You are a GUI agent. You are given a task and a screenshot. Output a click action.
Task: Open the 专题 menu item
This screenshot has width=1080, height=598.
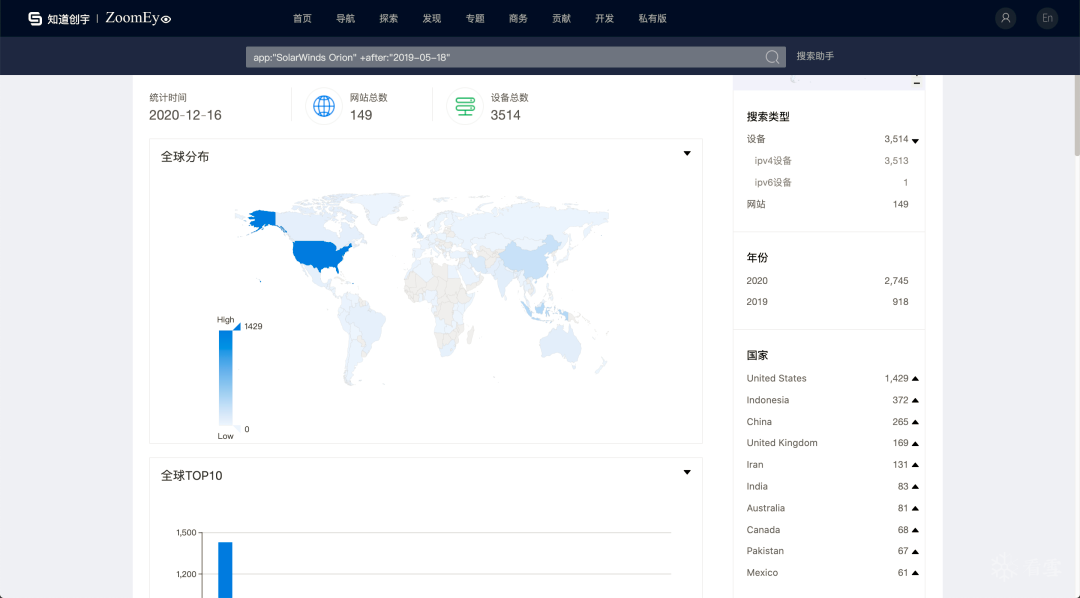pos(475,19)
